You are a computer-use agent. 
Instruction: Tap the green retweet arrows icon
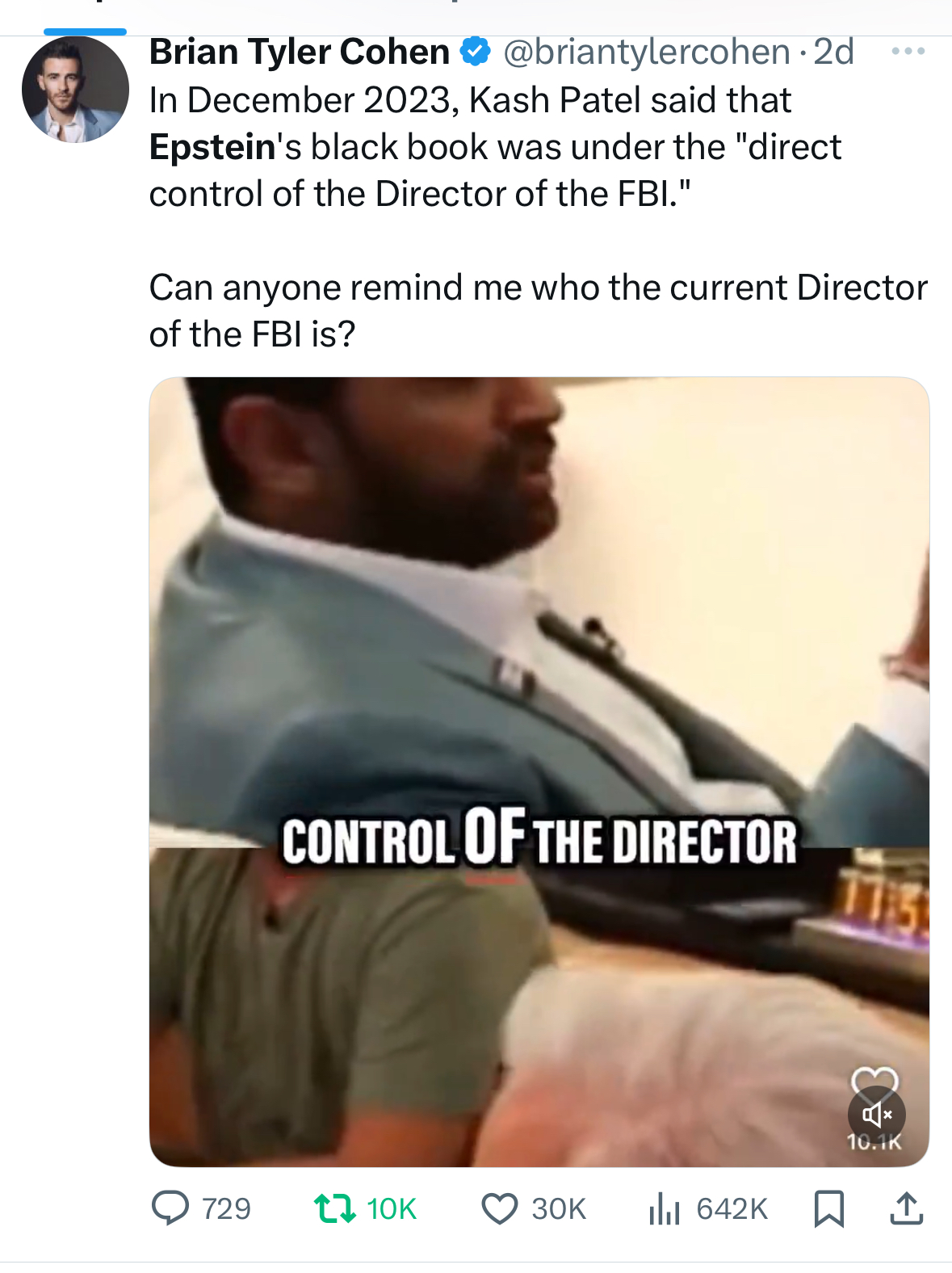point(334,1208)
